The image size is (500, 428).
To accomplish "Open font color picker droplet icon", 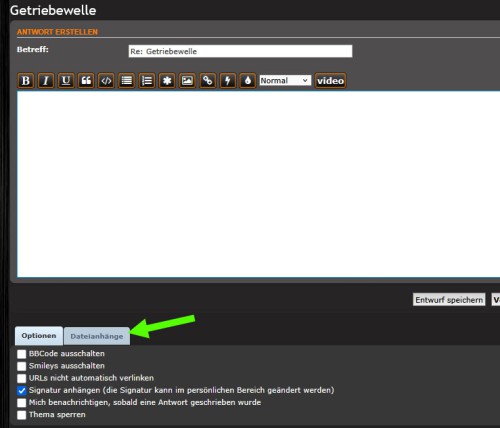I will 248,81.
